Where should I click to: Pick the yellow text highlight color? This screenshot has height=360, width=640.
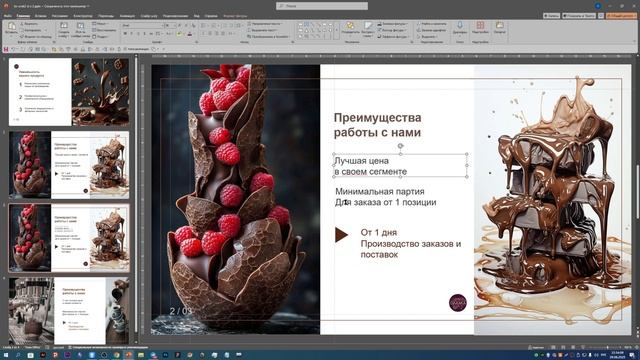[179, 34]
